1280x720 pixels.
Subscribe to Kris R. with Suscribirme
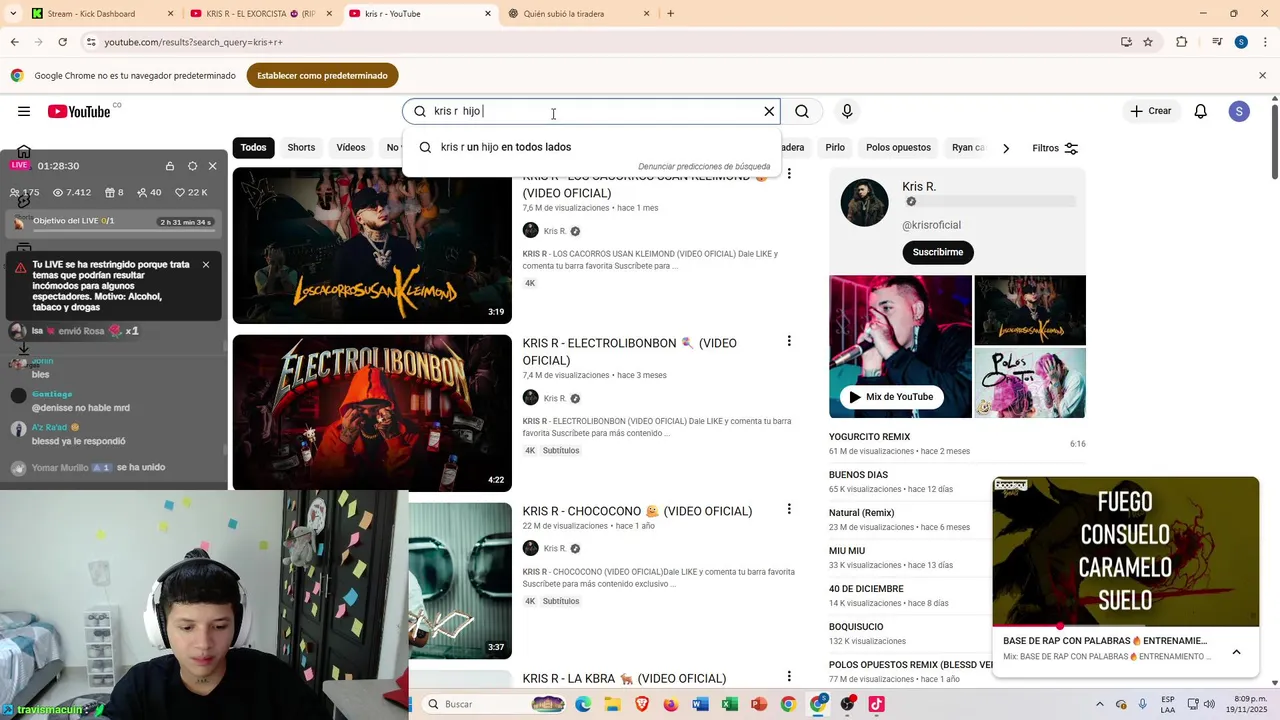938,252
